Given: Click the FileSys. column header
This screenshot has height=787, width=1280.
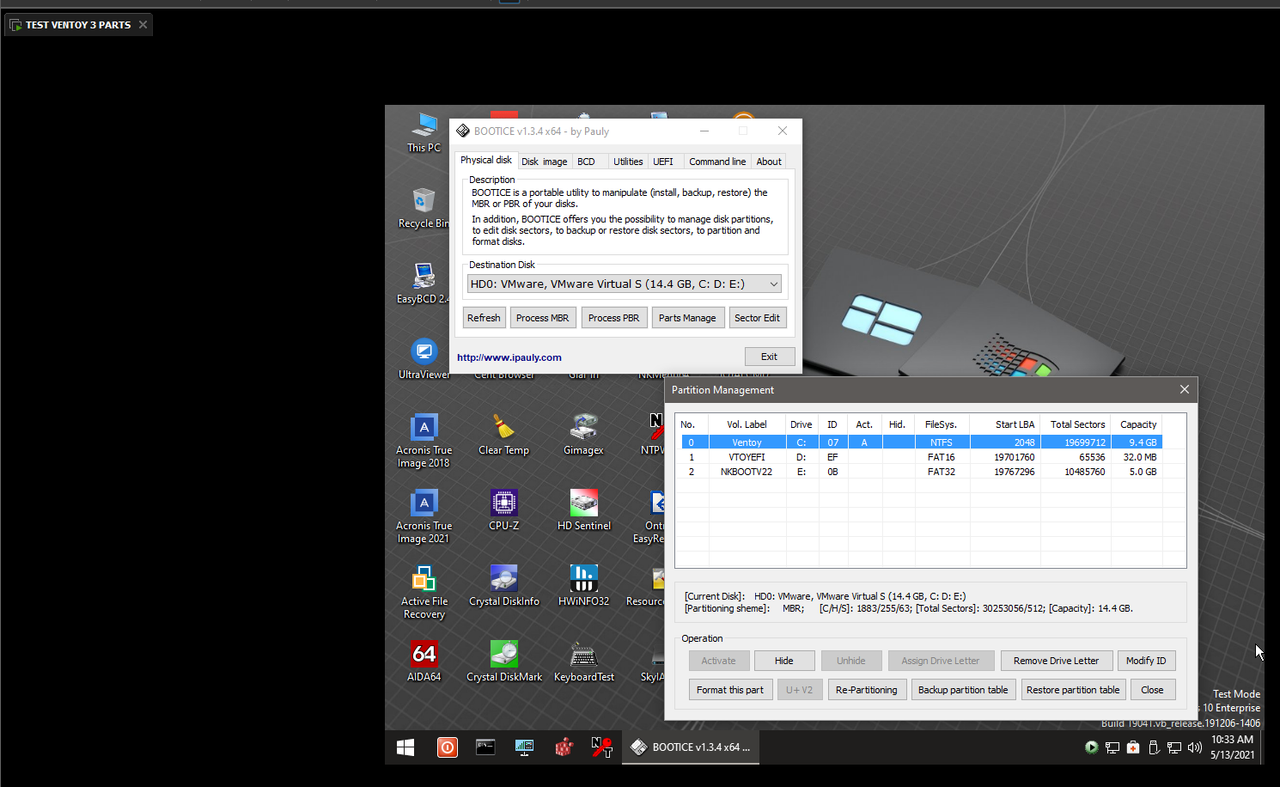Looking at the screenshot, I should tap(941, 424).
